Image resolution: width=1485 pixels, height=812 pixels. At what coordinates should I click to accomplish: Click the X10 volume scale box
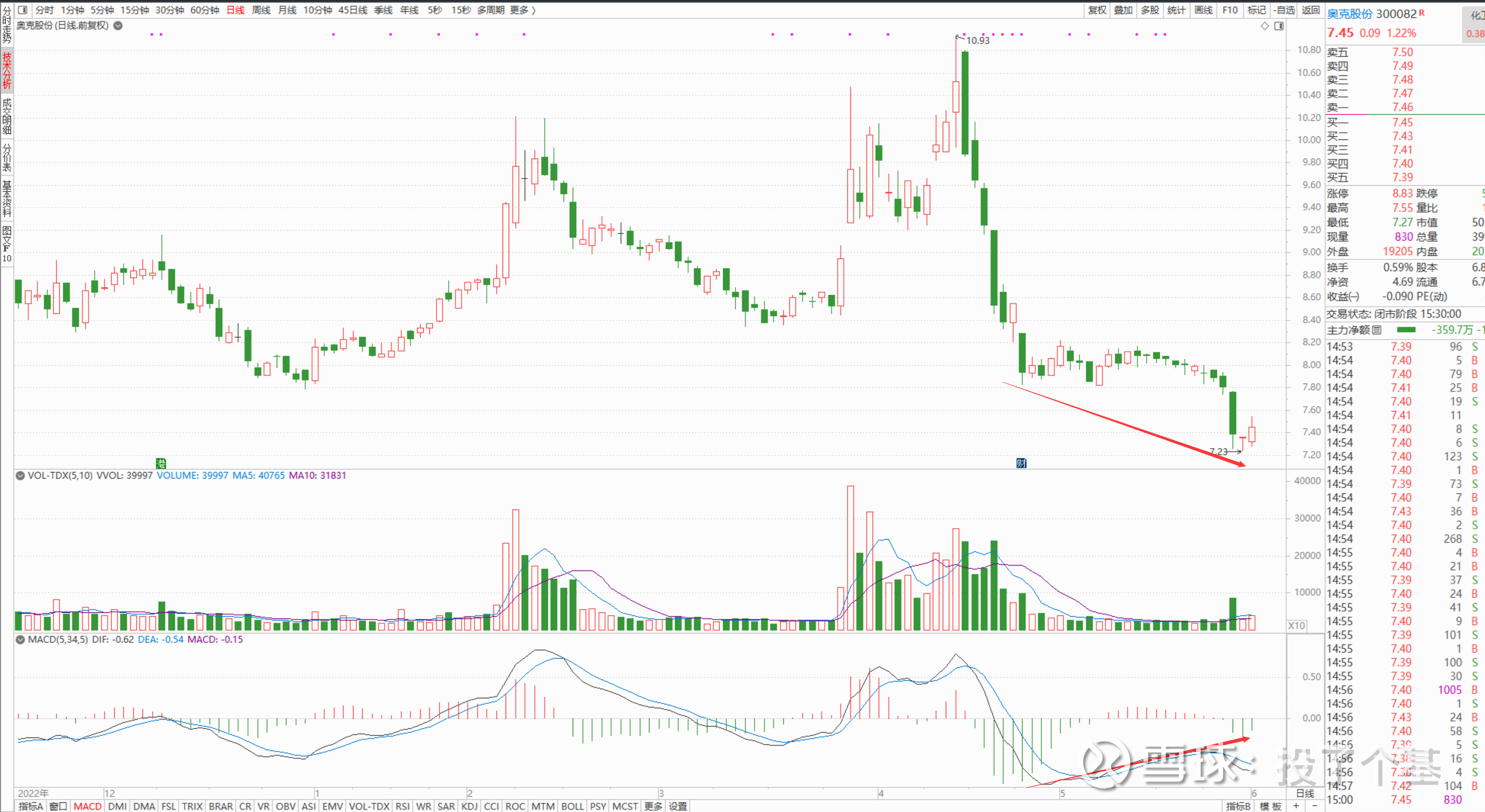[1297, 625]
